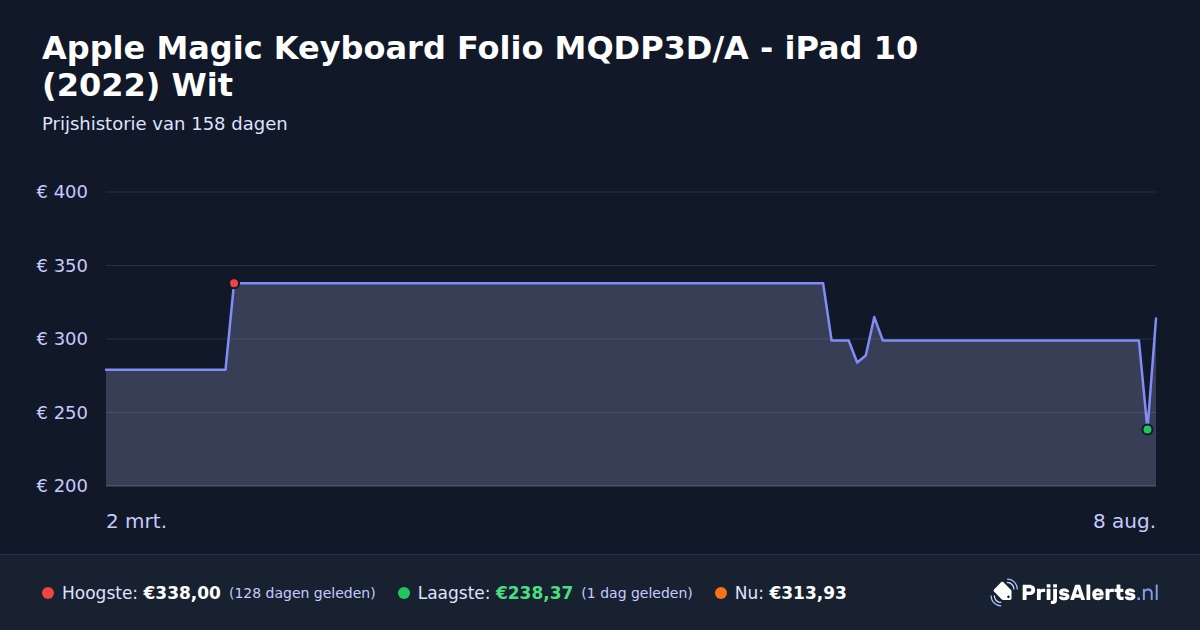This screenshot has width=1200, height=630.
Task: Click the Hoogste price €338,00
Action: [x=182, y=593]
